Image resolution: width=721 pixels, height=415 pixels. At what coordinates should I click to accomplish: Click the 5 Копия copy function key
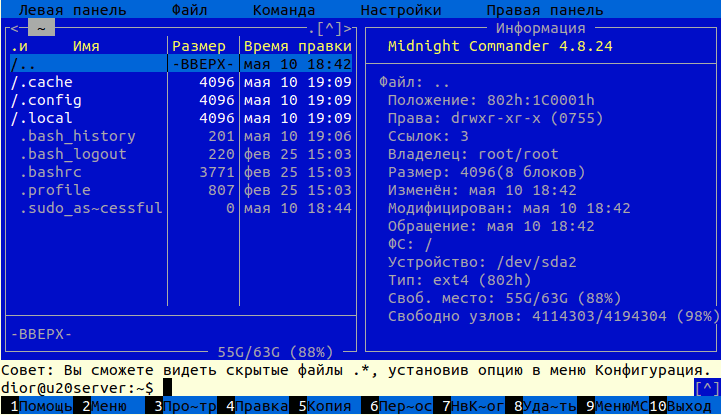click(325, 406)
